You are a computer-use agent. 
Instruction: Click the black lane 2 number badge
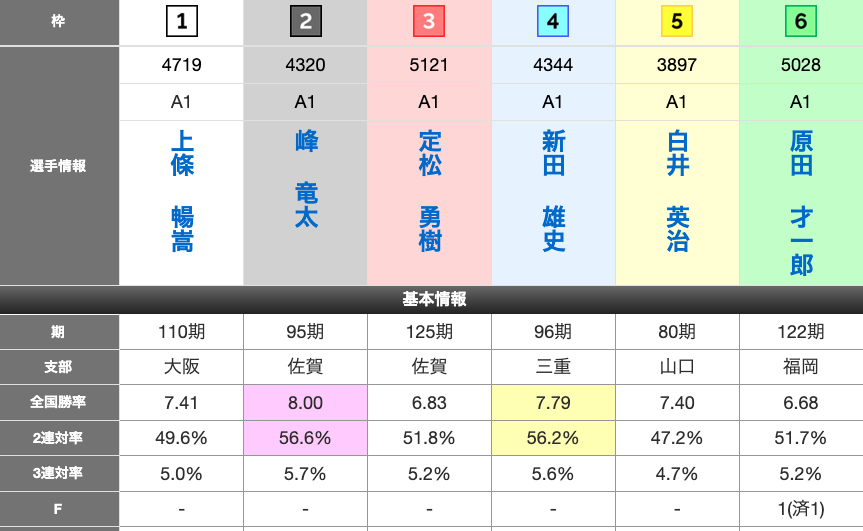(x=305, y=22)
